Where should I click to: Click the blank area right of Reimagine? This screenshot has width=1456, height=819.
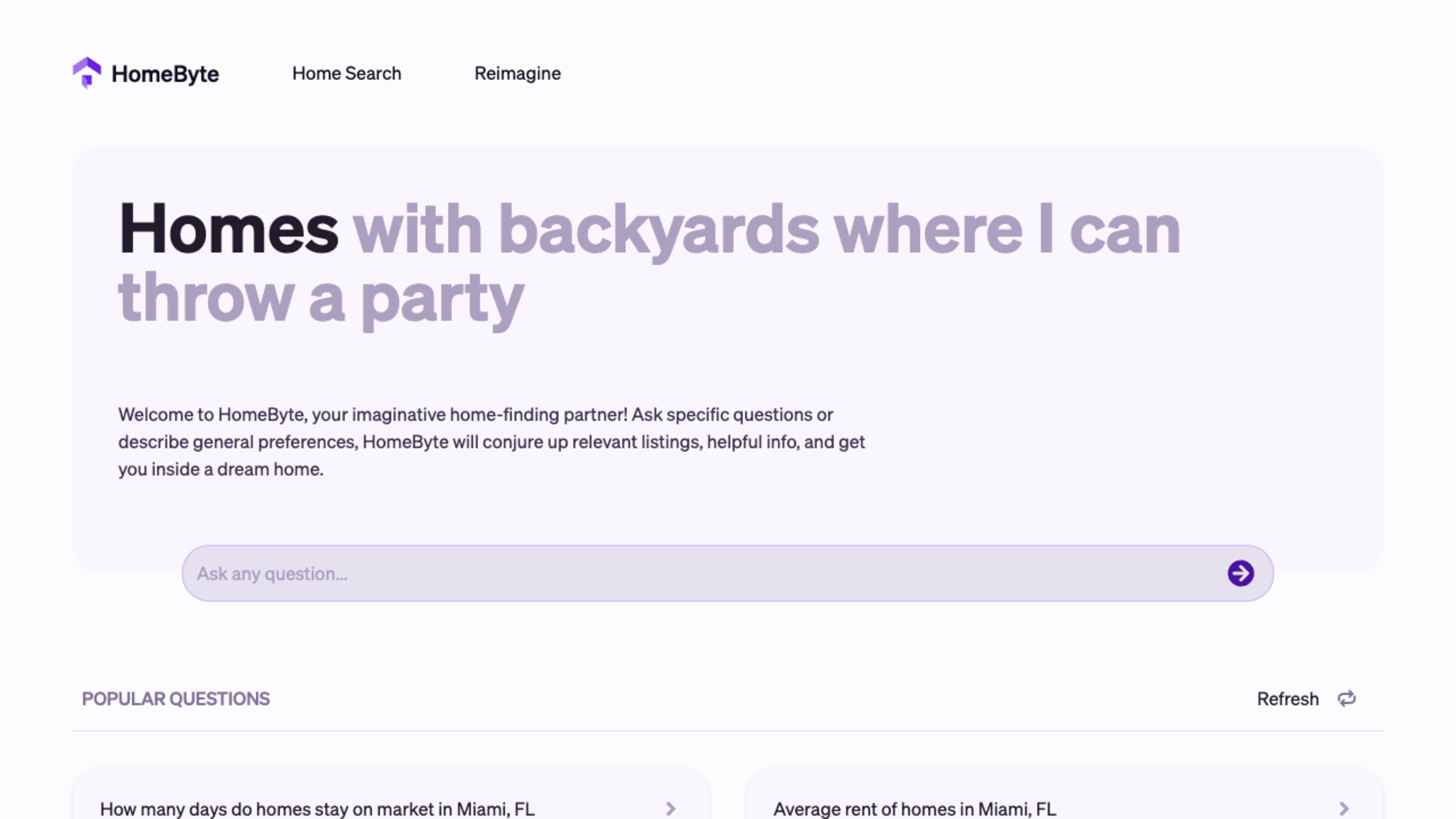961,74
